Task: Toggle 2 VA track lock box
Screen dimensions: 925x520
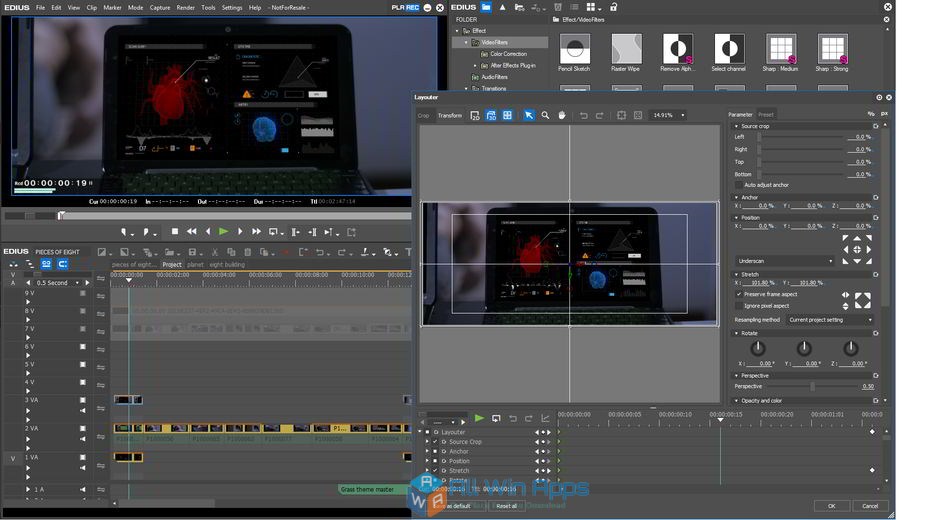Action: point(83,428)
